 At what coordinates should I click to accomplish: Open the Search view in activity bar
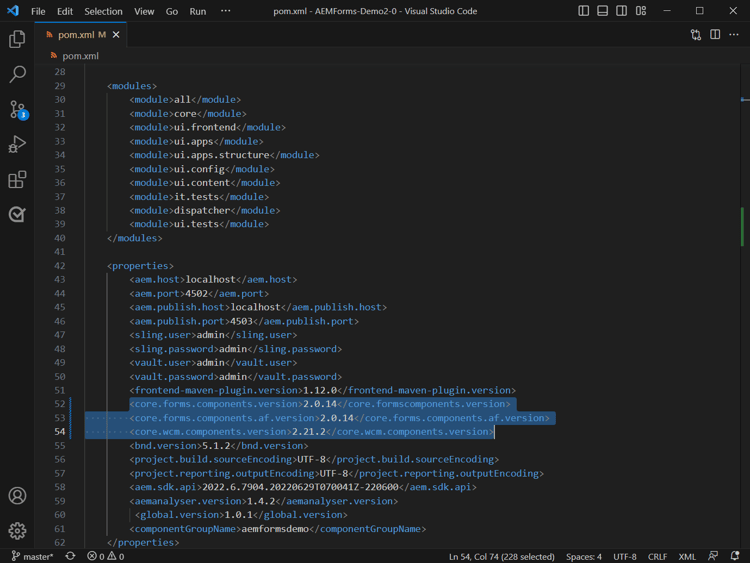click(17, 74)
